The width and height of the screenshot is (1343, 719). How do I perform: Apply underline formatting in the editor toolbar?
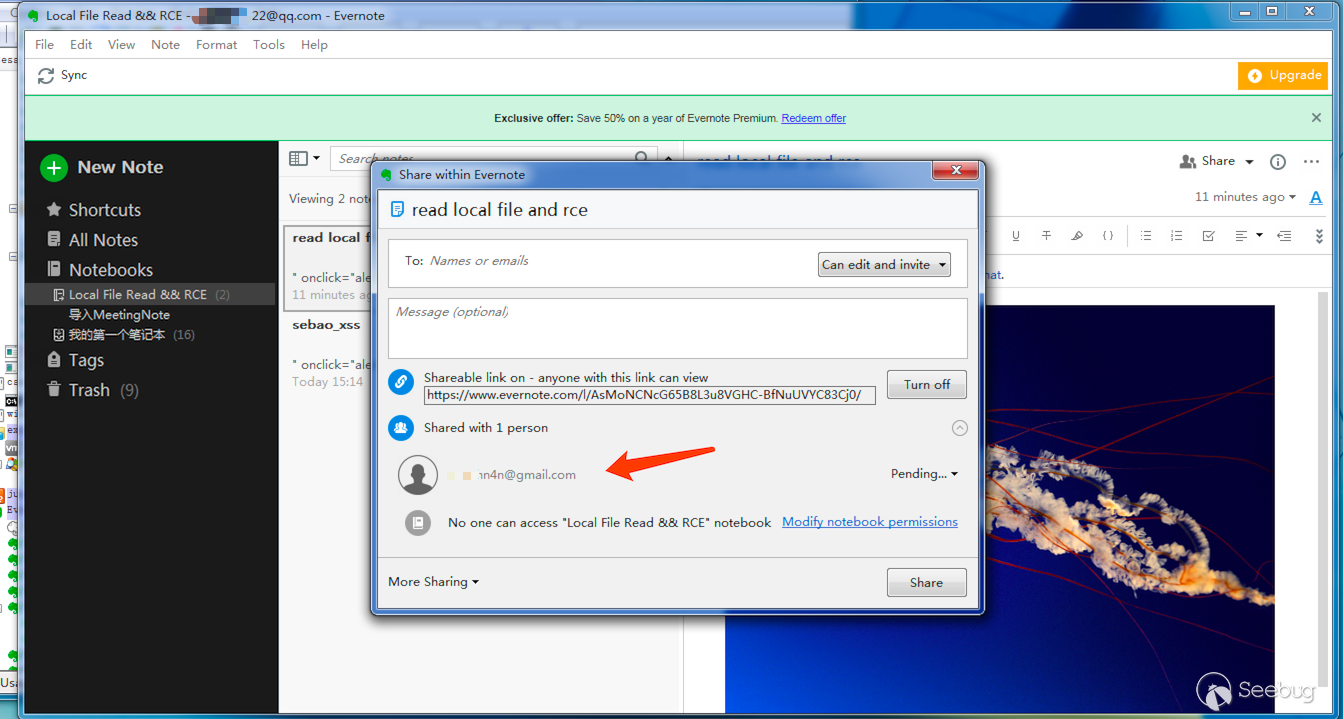(x=1016, y=236)
